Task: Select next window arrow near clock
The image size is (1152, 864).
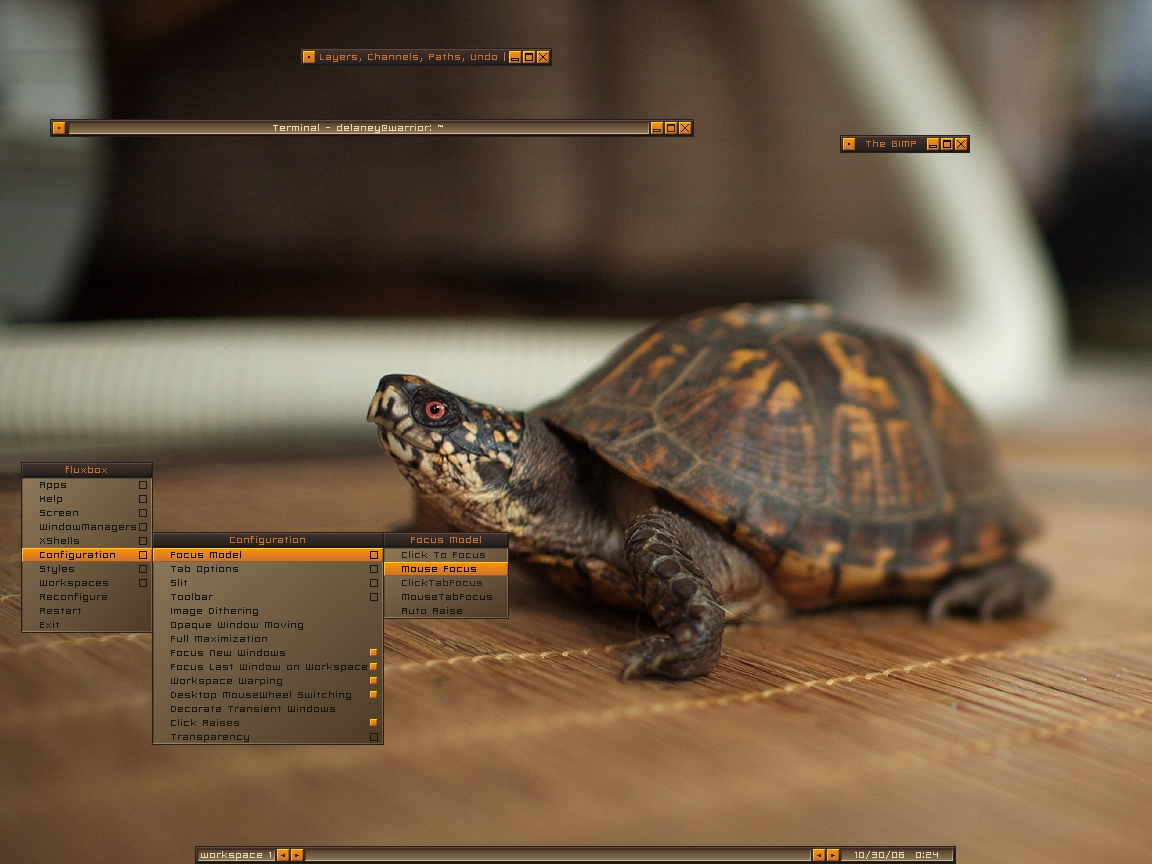Action: tap(832, 854)
